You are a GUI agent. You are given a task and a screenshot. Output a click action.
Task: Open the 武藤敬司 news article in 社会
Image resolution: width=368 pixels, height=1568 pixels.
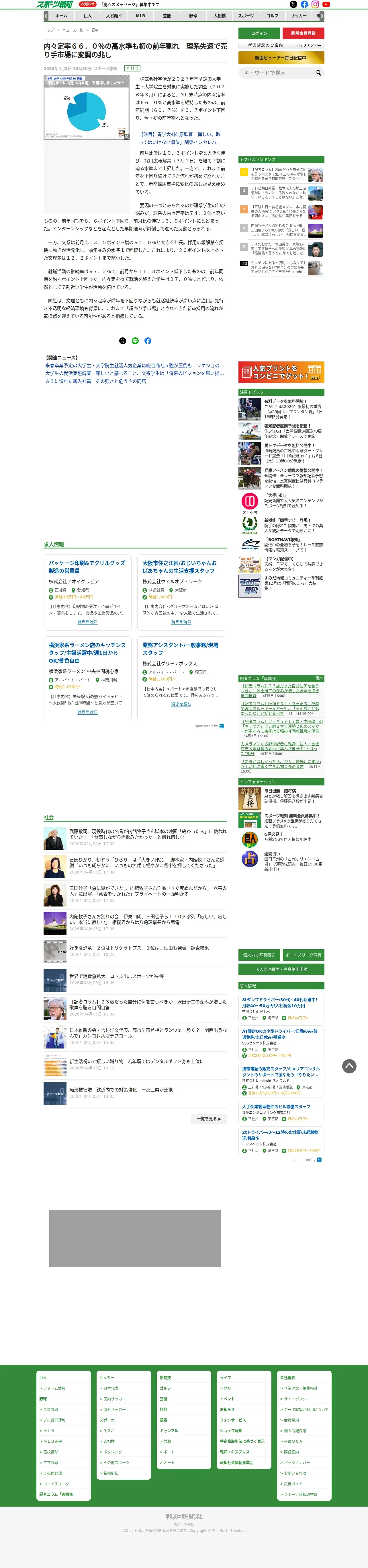(147, 834)
